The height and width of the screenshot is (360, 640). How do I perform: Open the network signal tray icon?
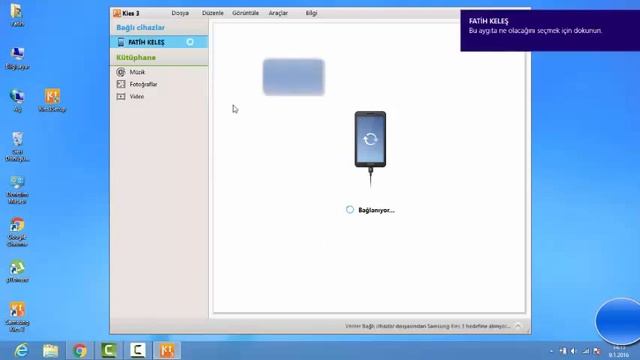coord(586,351)
